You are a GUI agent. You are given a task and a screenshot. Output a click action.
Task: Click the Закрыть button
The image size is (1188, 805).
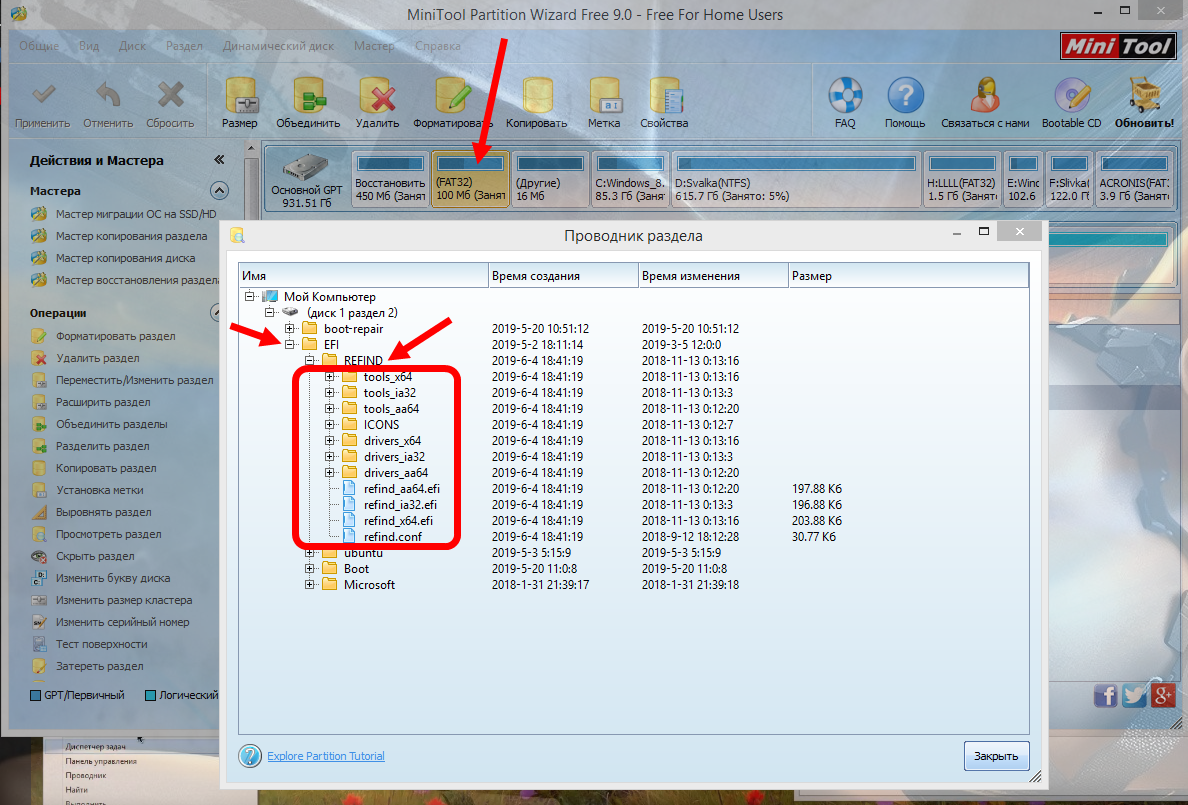996,756
